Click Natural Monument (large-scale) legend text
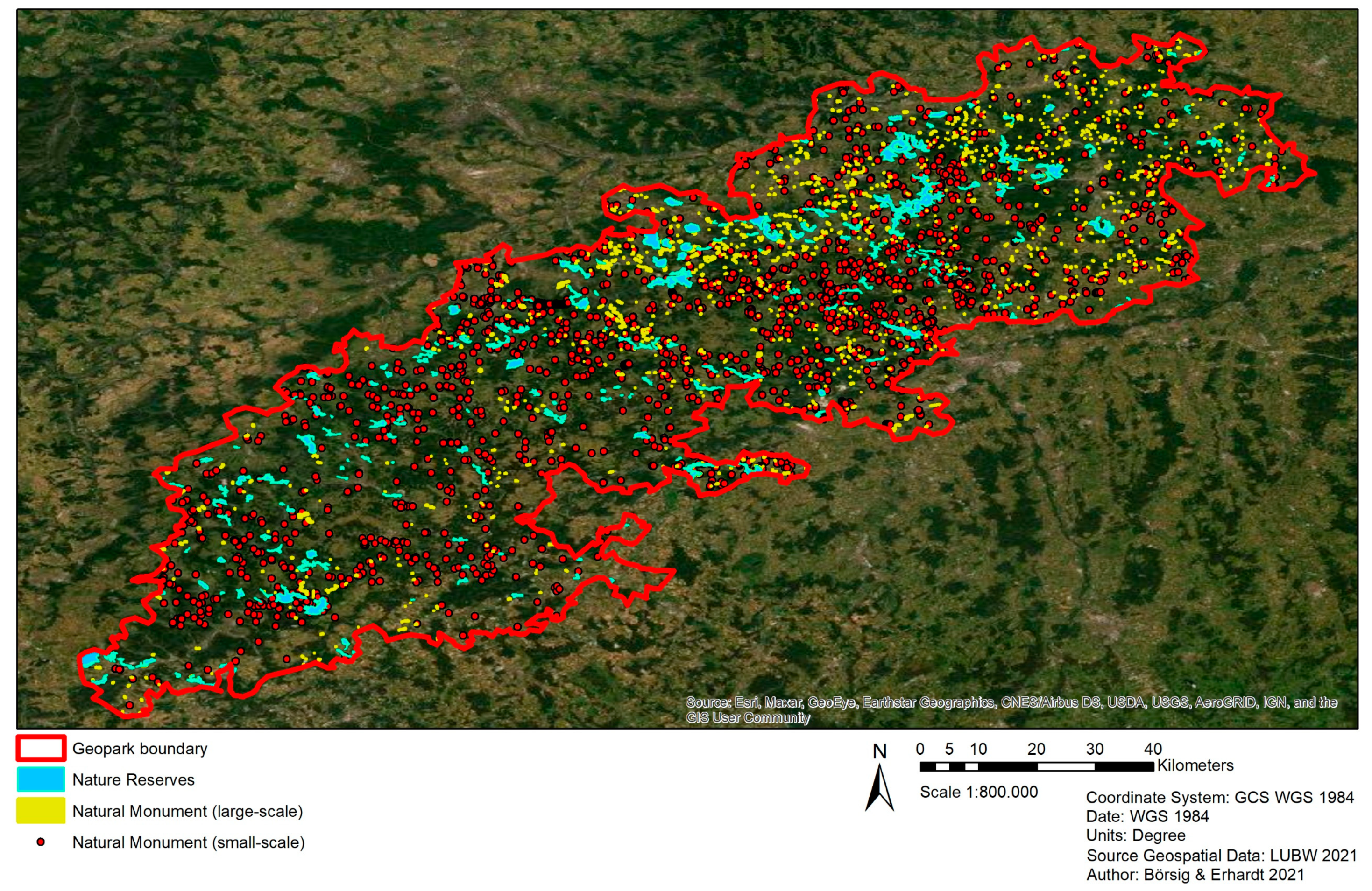Screen dimensions: 1372x891 pyautogui.click(x=187, y=812)
